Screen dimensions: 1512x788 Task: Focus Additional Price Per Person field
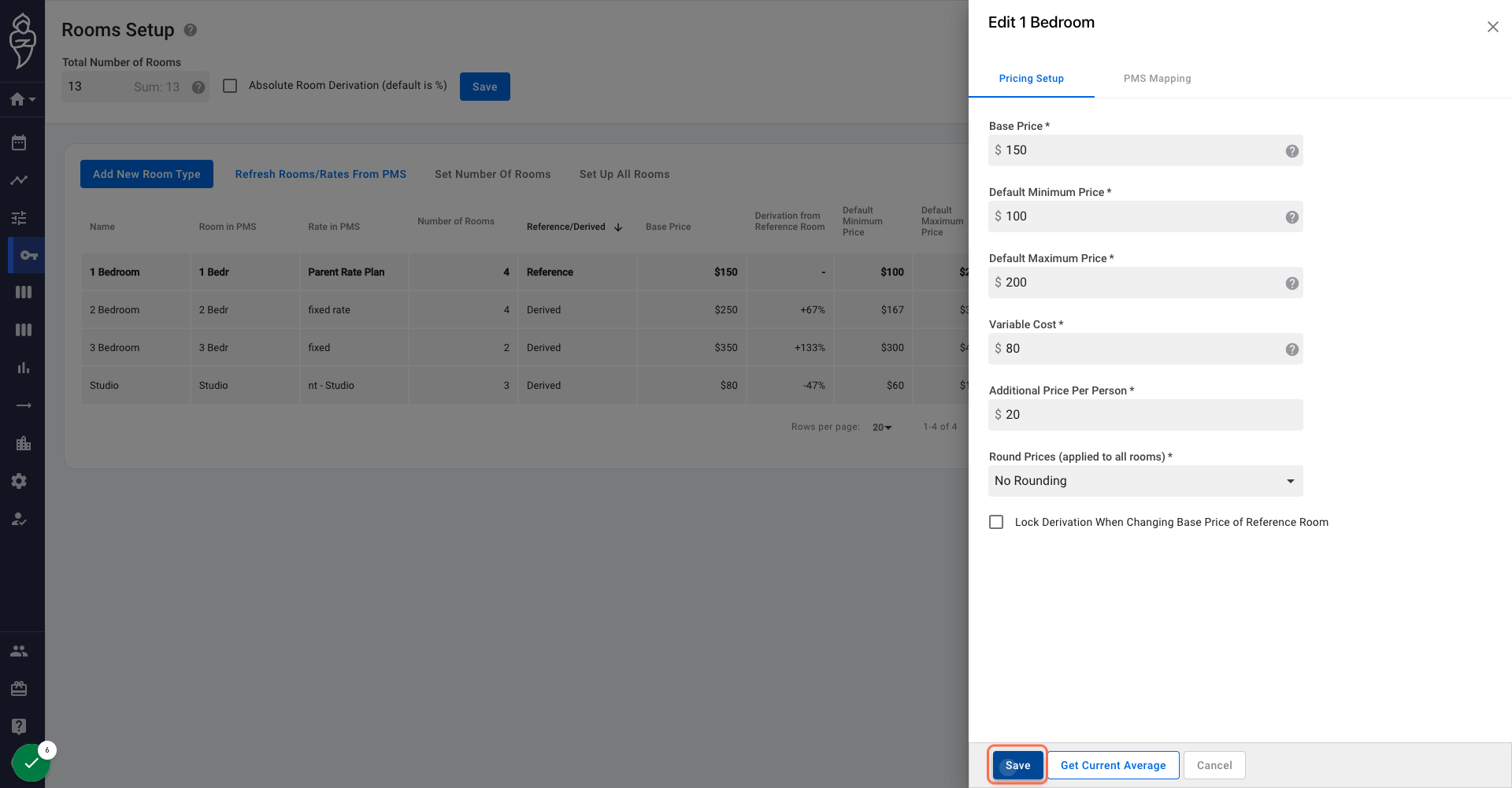coord(1146,415)
